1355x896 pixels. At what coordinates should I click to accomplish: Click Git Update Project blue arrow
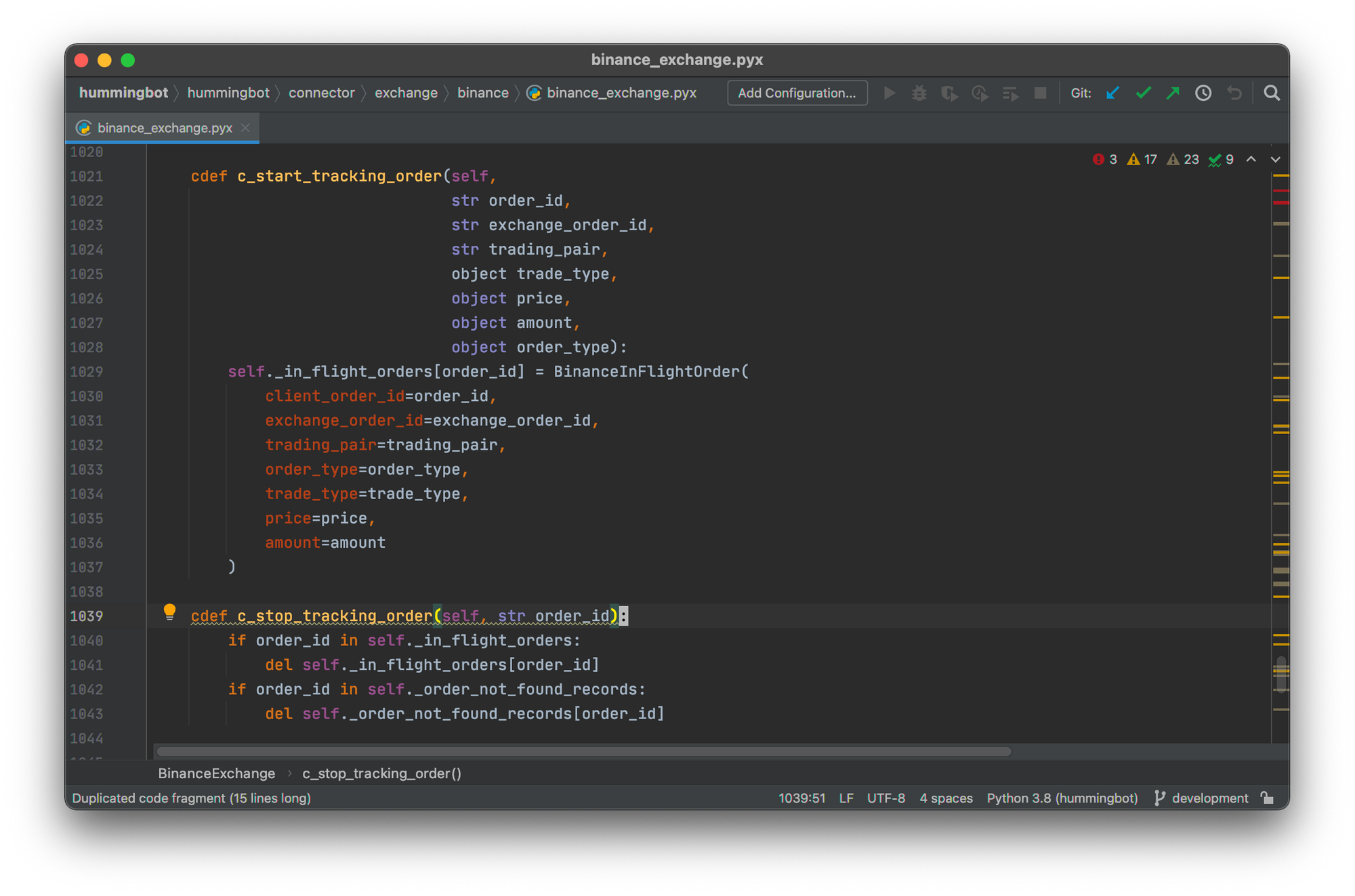(1112, 93)
